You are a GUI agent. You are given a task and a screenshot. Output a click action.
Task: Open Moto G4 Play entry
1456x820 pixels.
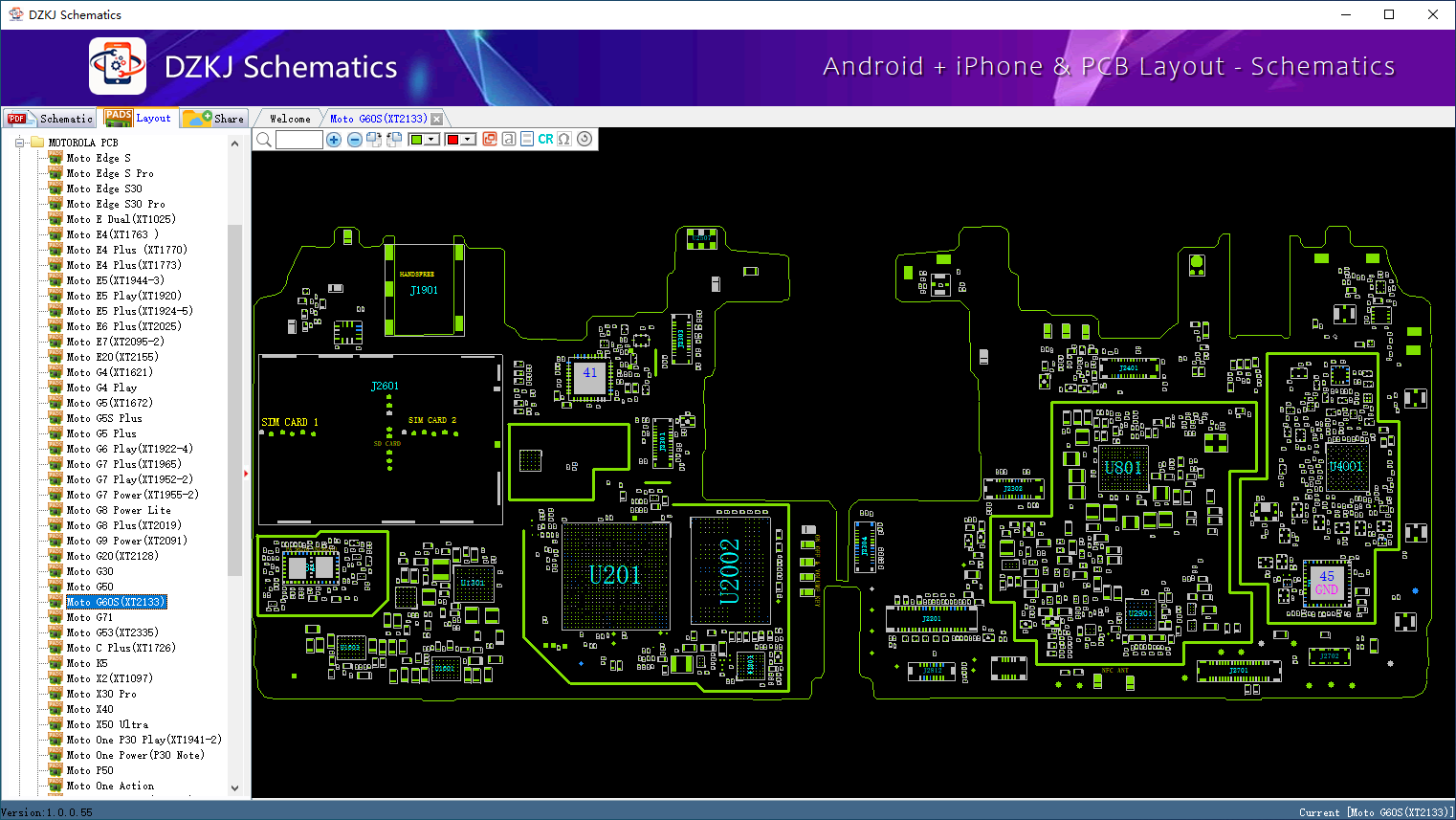[x=101, y=388]
